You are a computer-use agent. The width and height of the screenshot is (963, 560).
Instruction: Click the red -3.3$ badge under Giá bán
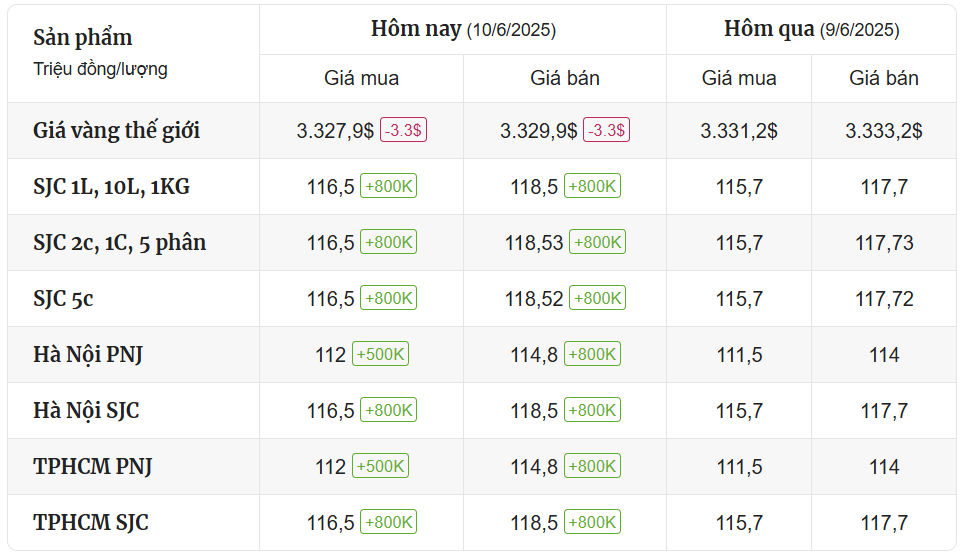coord(607,131)
